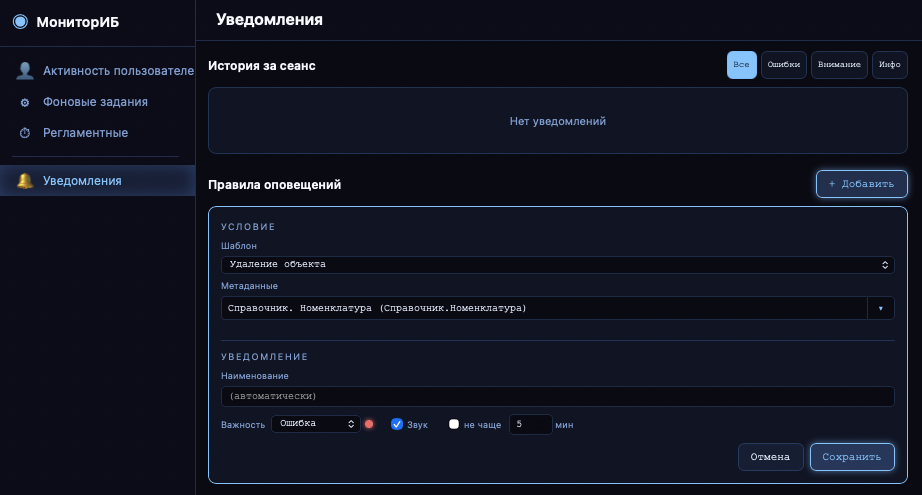Click the Сохранить button
Image resolution: width=922 pixels, height=495 pixels.
coord(852,457)
